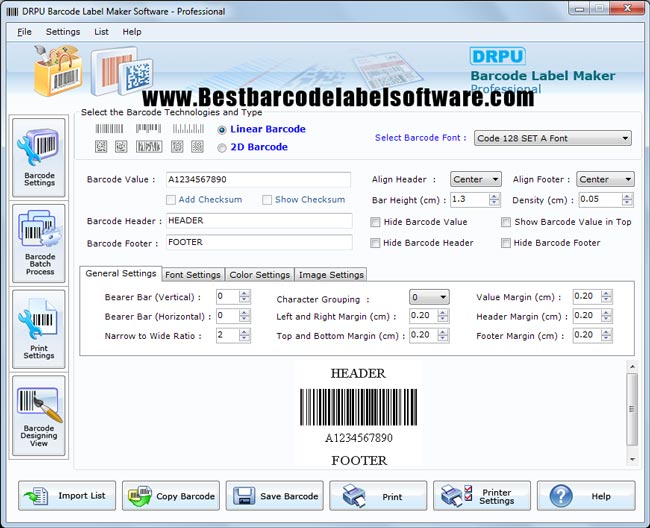Increase Narrow to Wide Ratio value

(245, 332)
